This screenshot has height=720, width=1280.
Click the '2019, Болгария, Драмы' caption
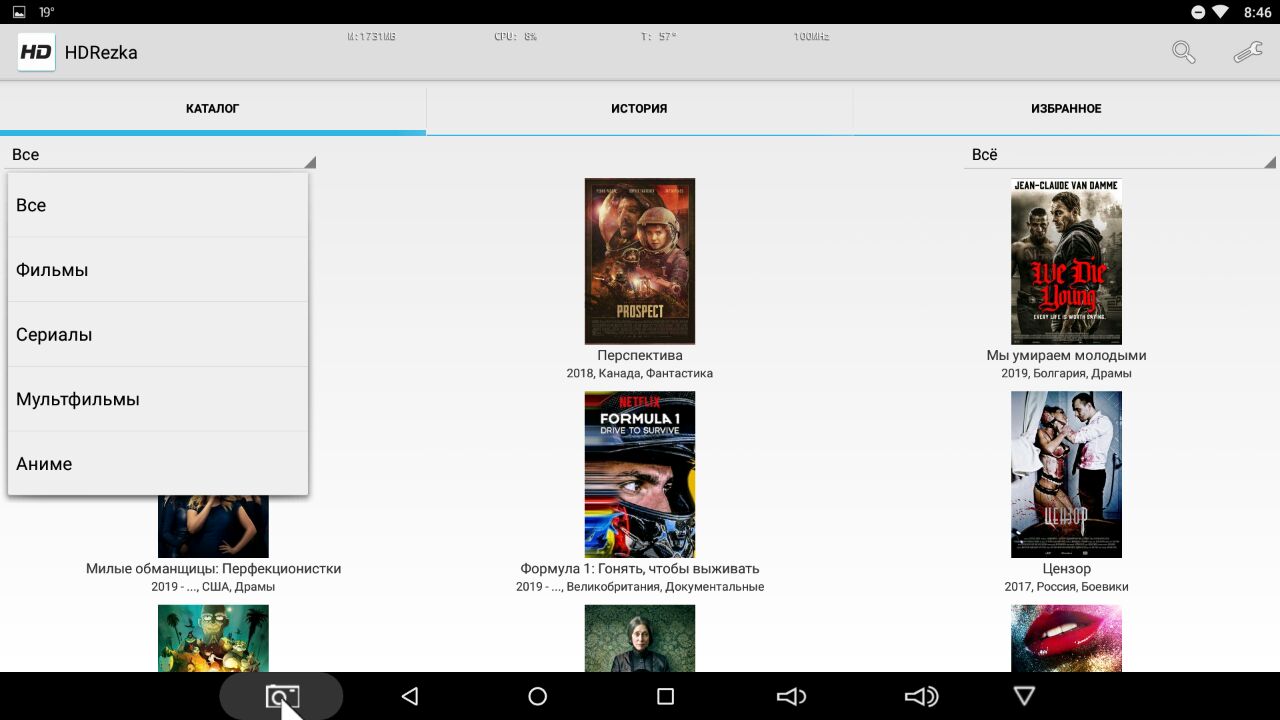tap(1066, 373)
